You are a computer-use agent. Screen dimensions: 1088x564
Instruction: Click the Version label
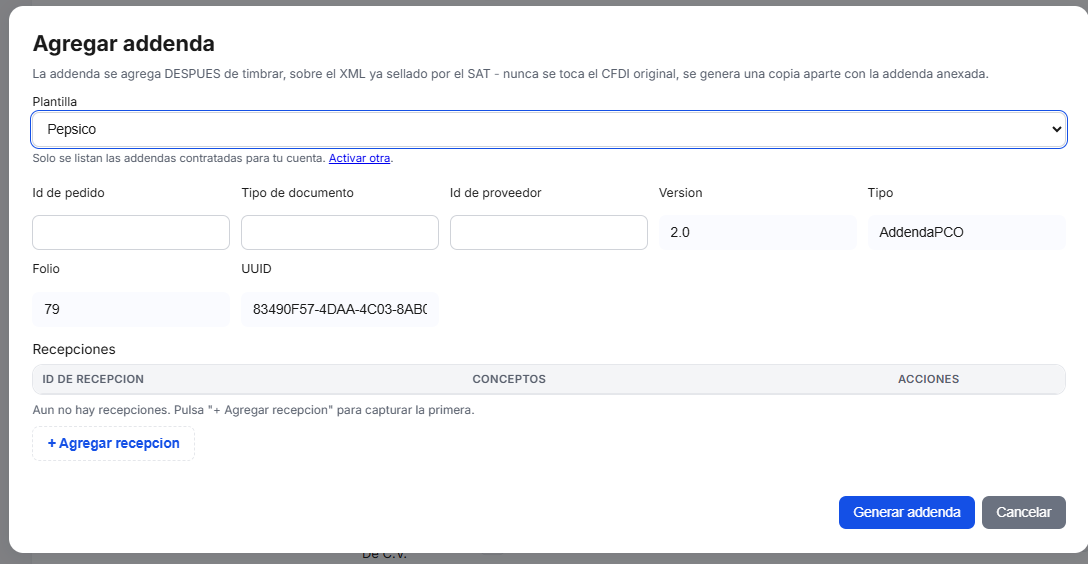681,193
